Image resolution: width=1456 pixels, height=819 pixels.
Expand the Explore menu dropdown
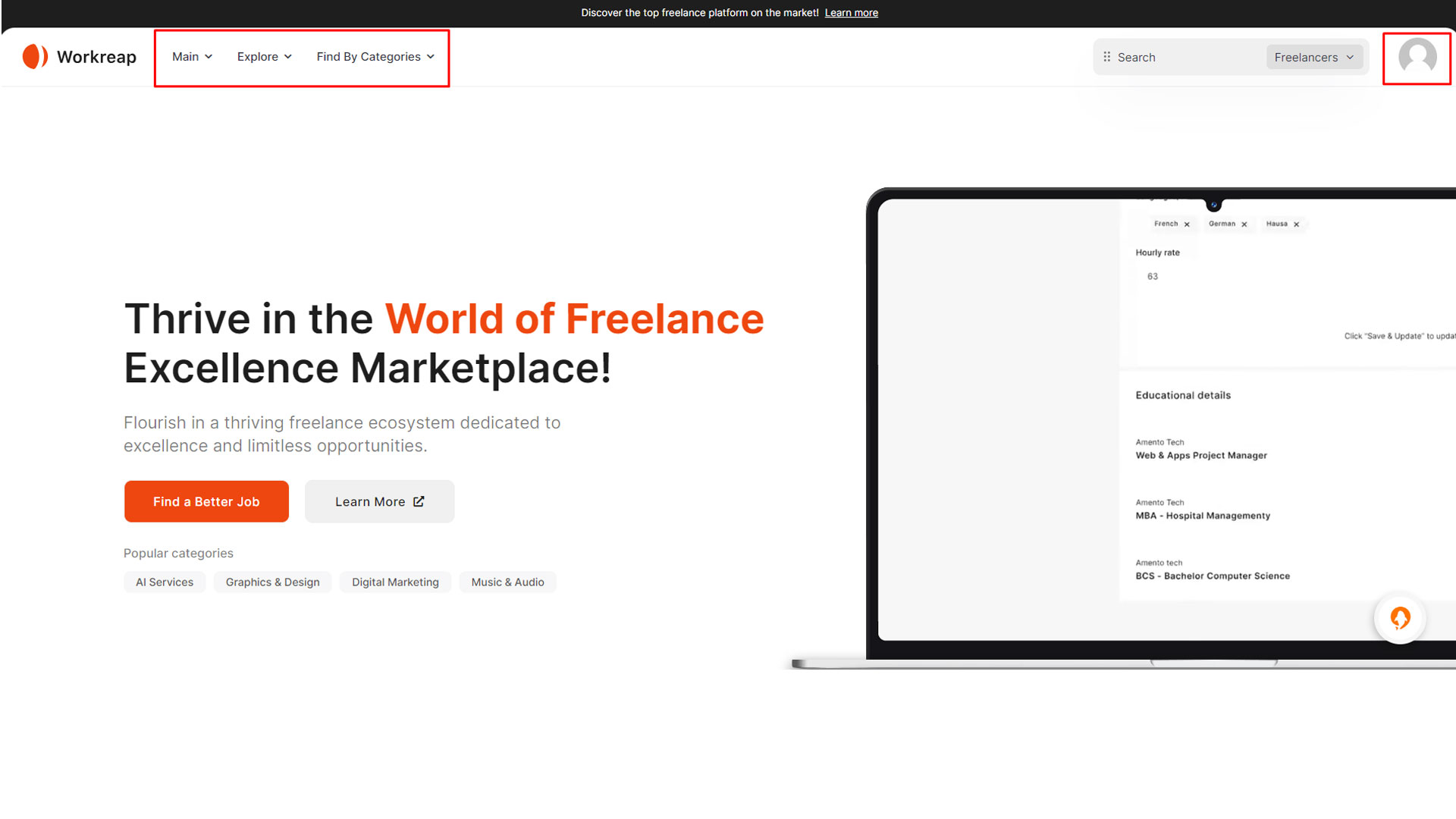point(264,57)
